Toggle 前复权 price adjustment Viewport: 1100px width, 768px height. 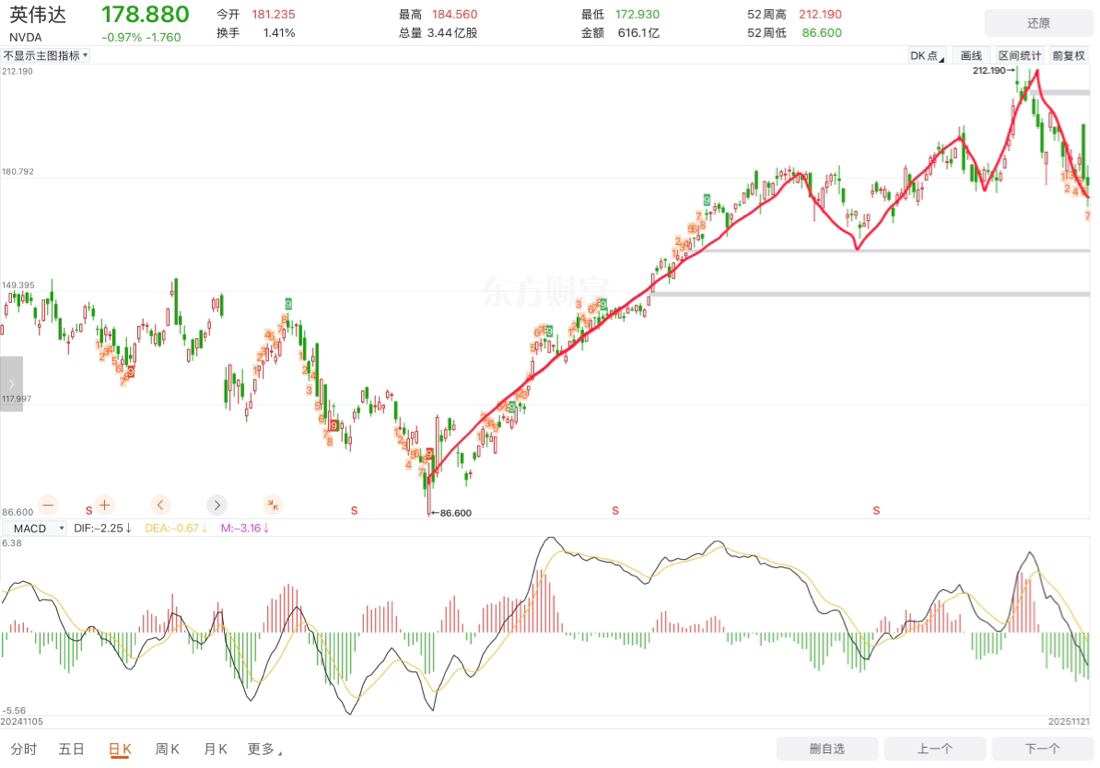pyautogui.click(x=1068, y=56)
